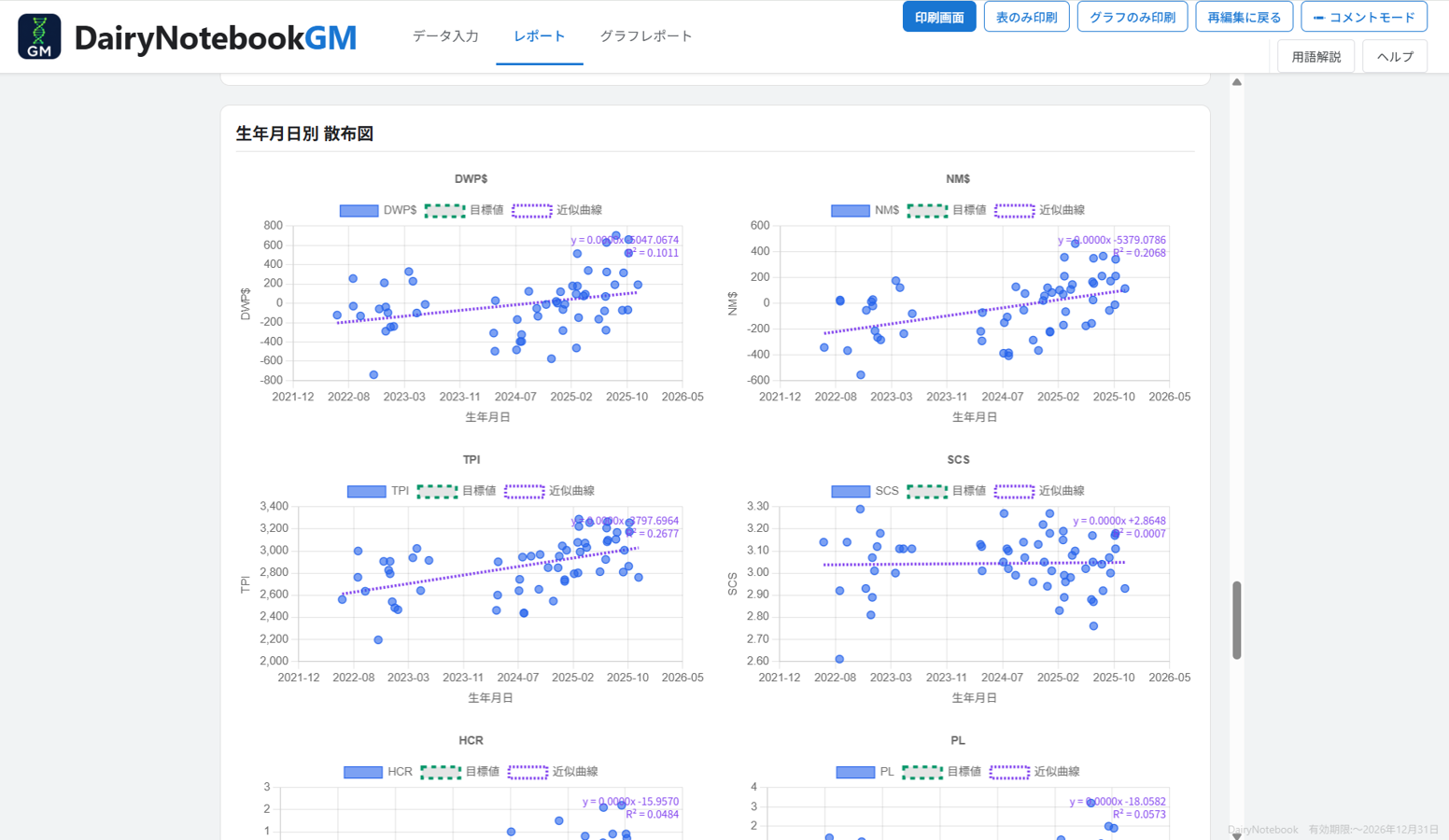Toggle 近似曲線 legend in the PL chart
The image size is (1449, 840).
pos(1009,772)
